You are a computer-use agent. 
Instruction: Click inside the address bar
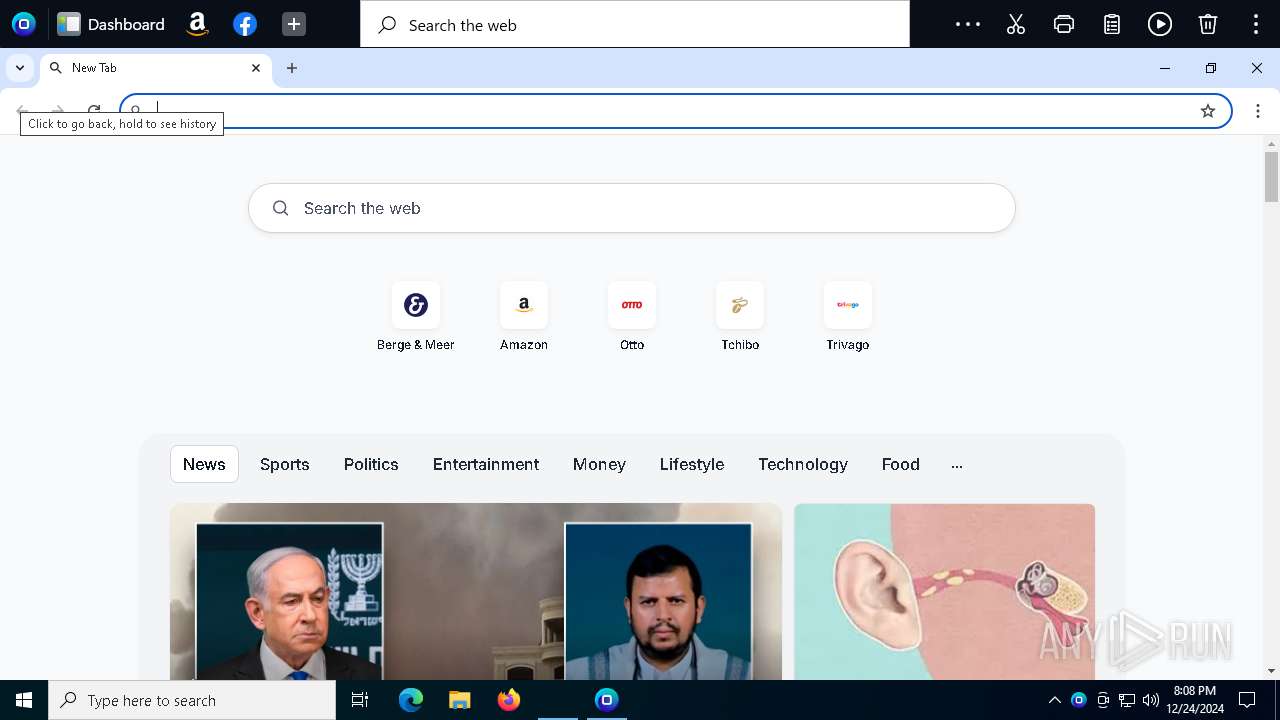point(675,111)
